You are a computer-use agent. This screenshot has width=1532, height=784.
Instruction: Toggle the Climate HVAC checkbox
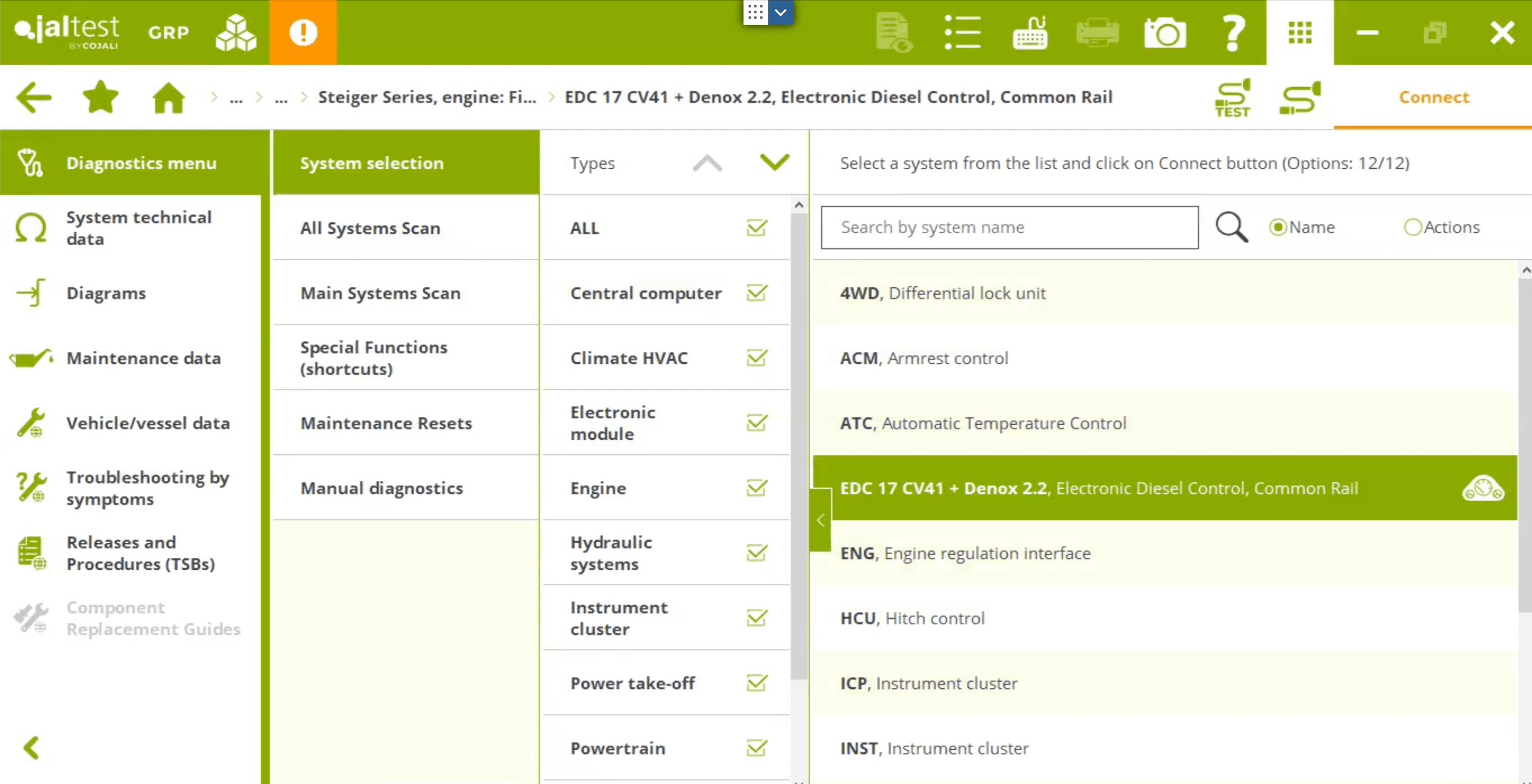756,358
